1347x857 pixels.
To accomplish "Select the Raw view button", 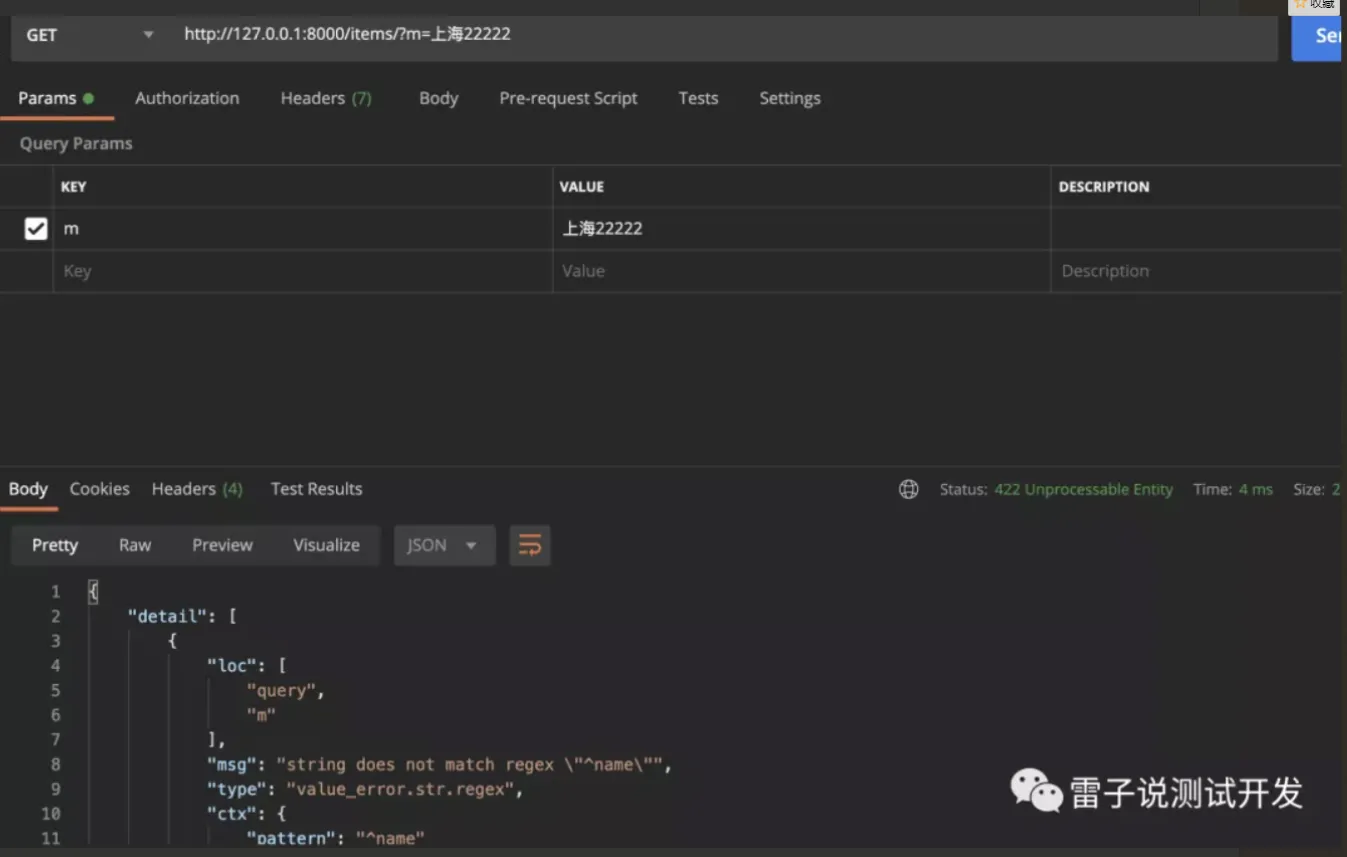I will (135, 545).
